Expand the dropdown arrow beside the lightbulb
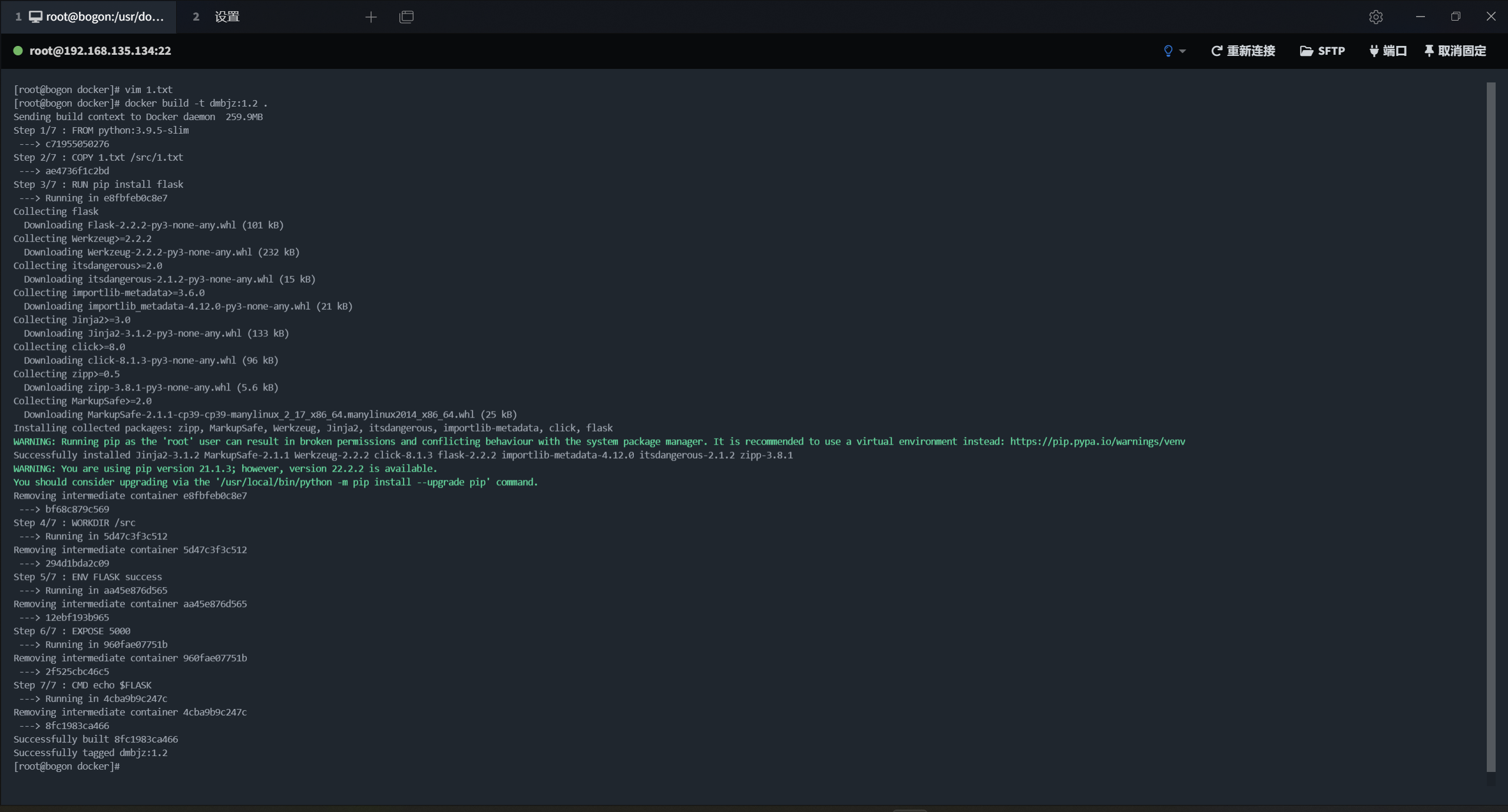This screenshot has width=1508, height=812. [x=1182, y=51]
